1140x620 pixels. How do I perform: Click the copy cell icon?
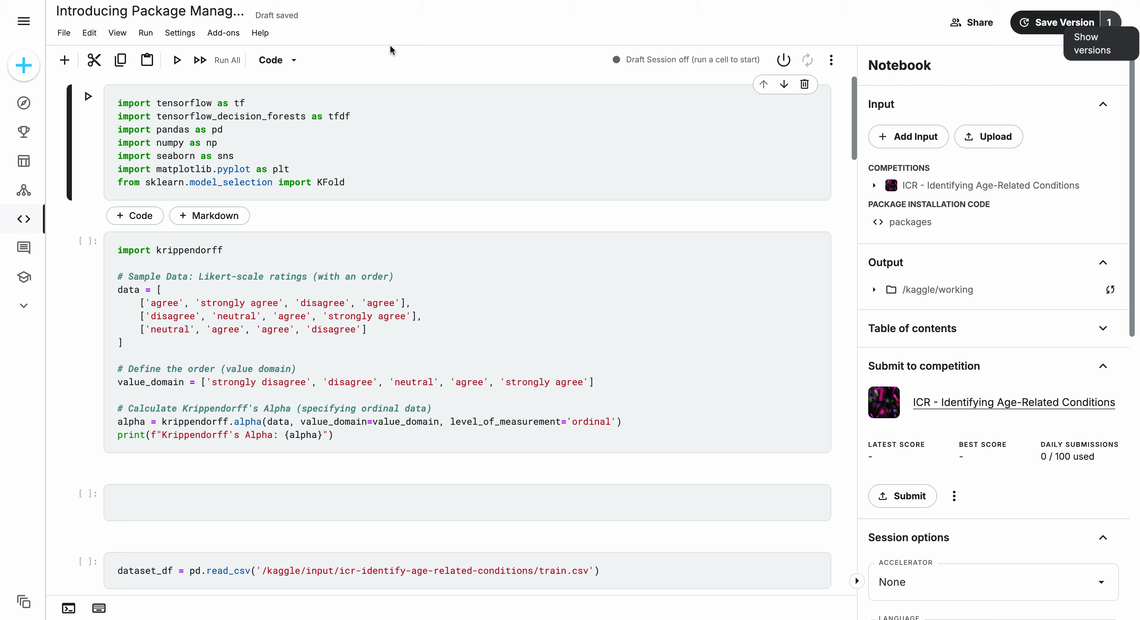[120, 60]
